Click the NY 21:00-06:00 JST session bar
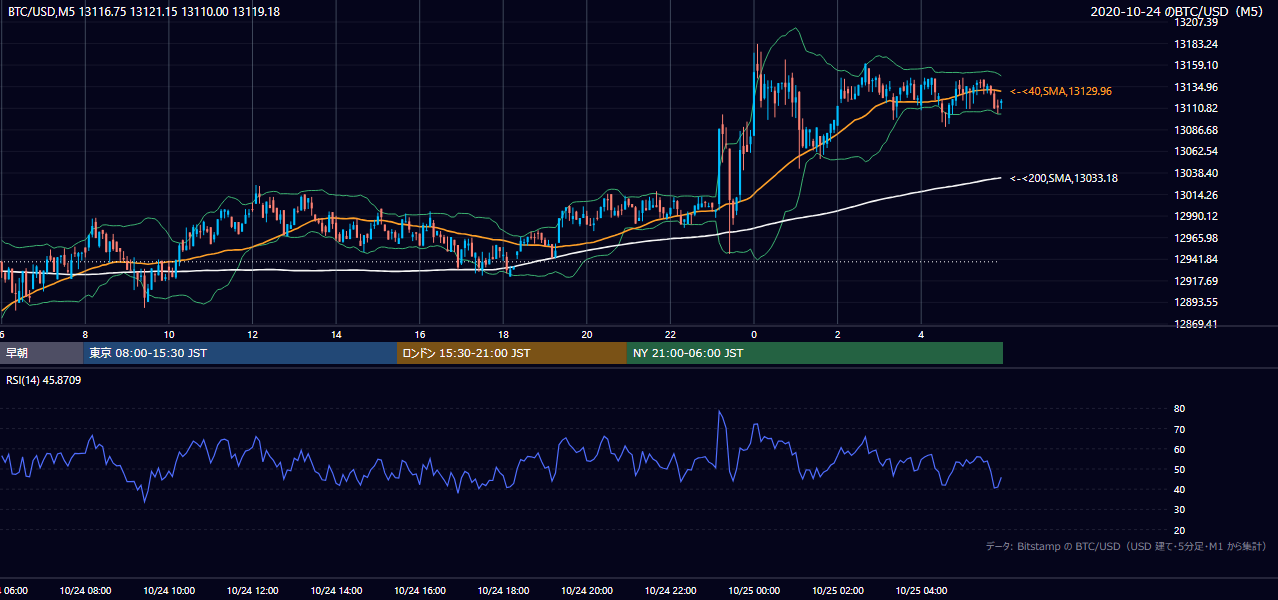Image resolution: width=1278 pixels, height=600 pixels. pyautogui.click(x=815, y=353)
